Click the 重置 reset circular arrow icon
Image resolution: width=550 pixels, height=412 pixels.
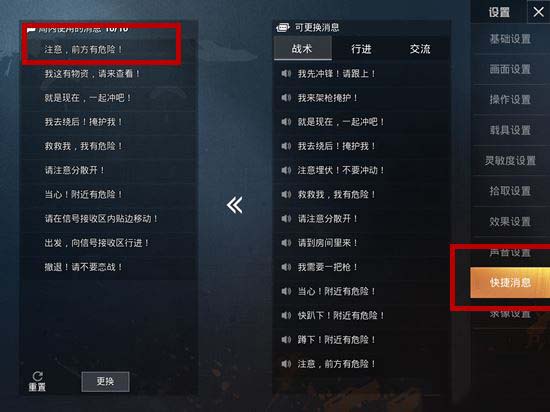coord(38,377)
